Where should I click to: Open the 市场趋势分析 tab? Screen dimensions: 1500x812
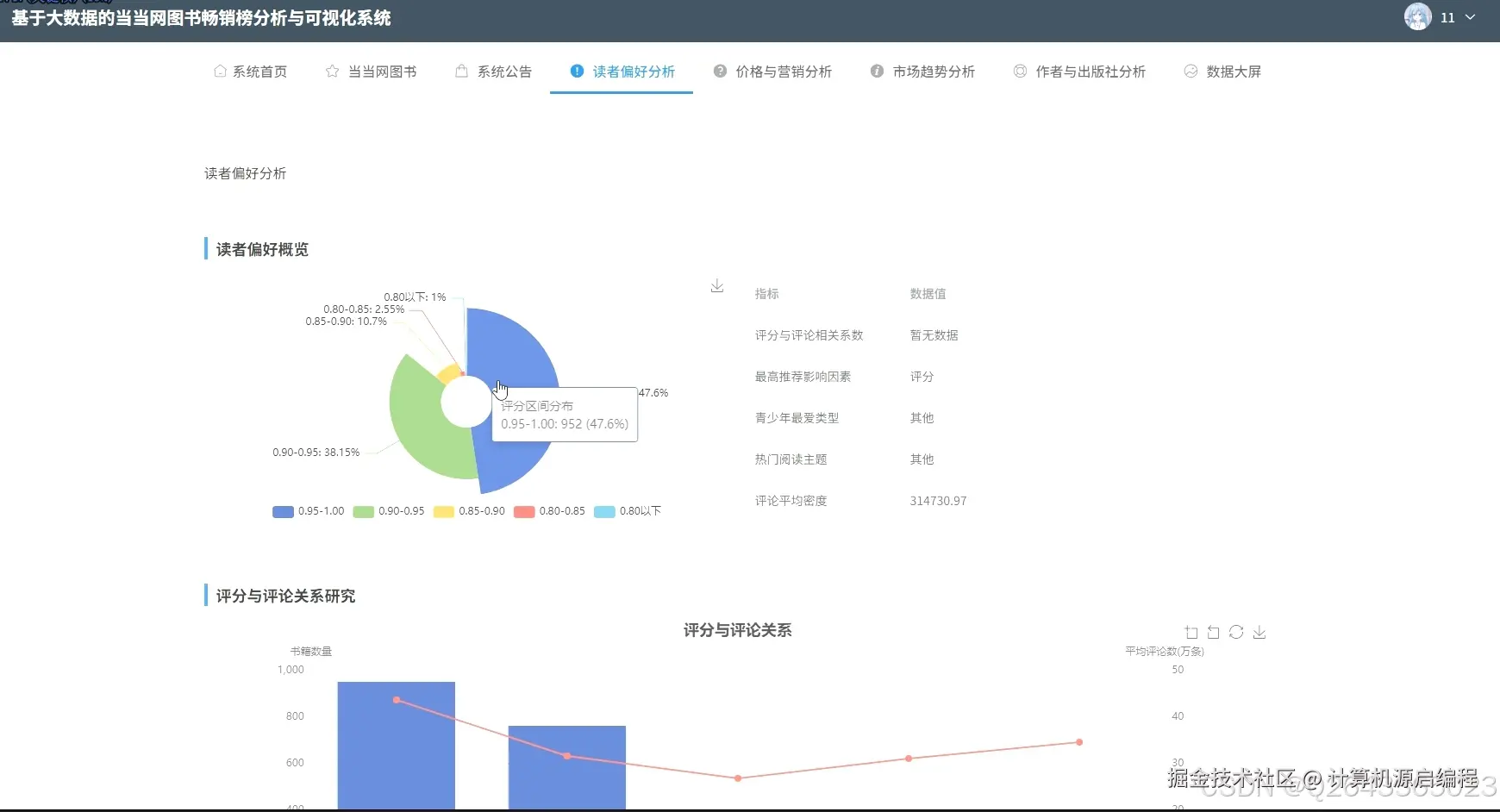(923, 72)
